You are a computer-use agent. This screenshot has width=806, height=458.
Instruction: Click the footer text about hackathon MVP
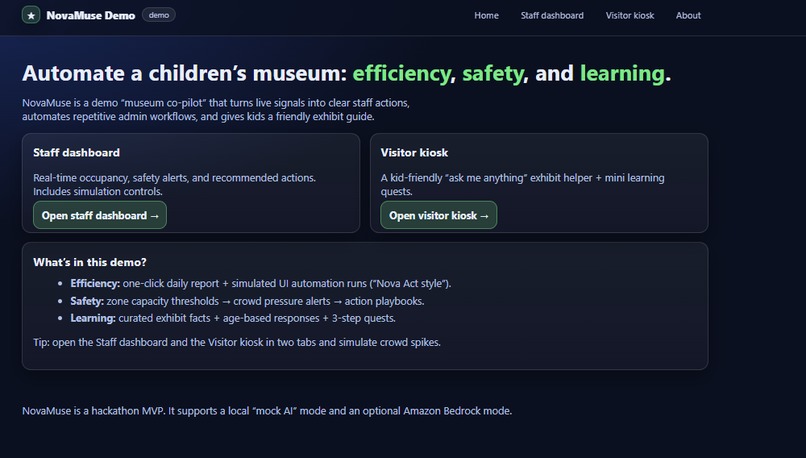coord(267,411)
